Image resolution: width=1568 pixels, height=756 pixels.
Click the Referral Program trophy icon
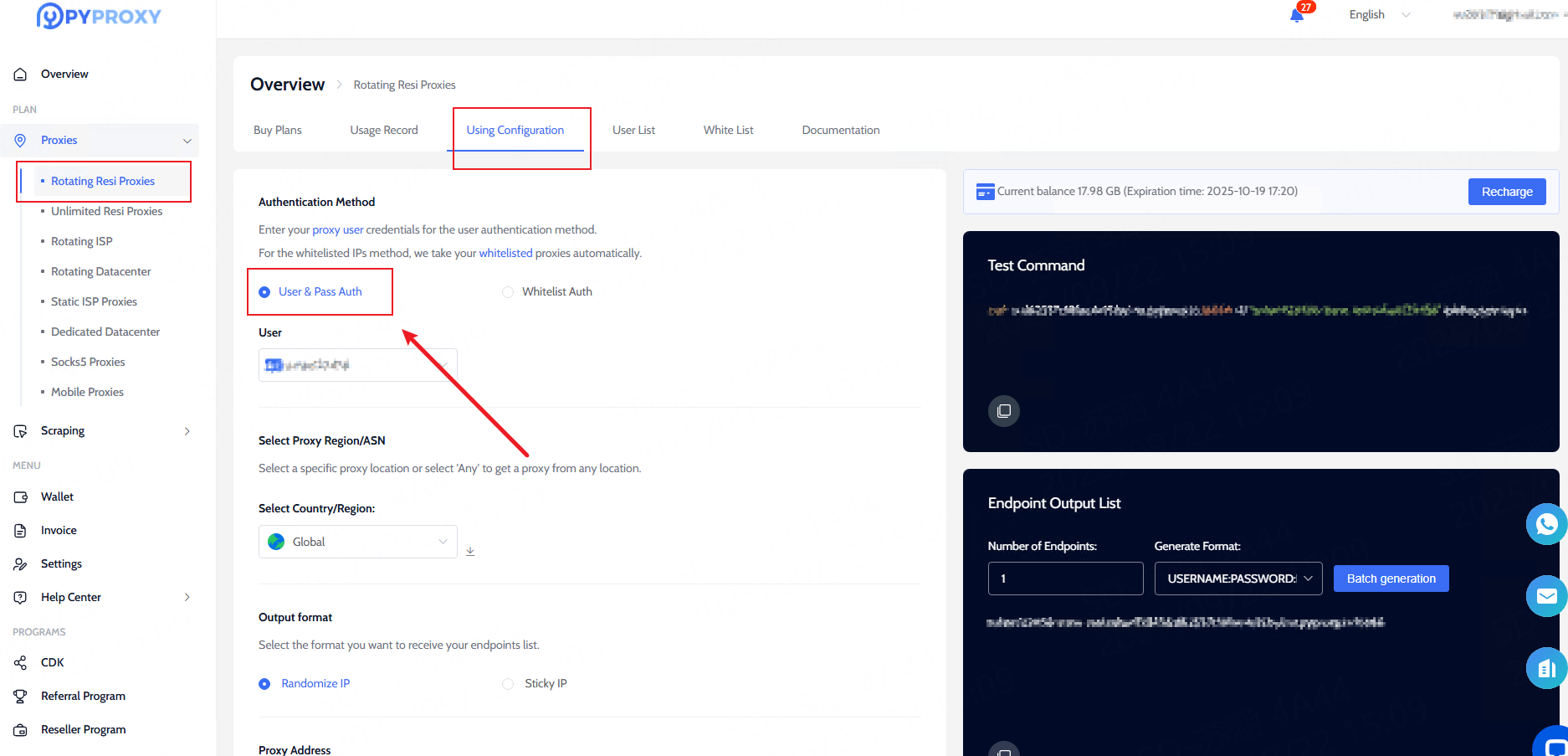[x=21, y=696]
